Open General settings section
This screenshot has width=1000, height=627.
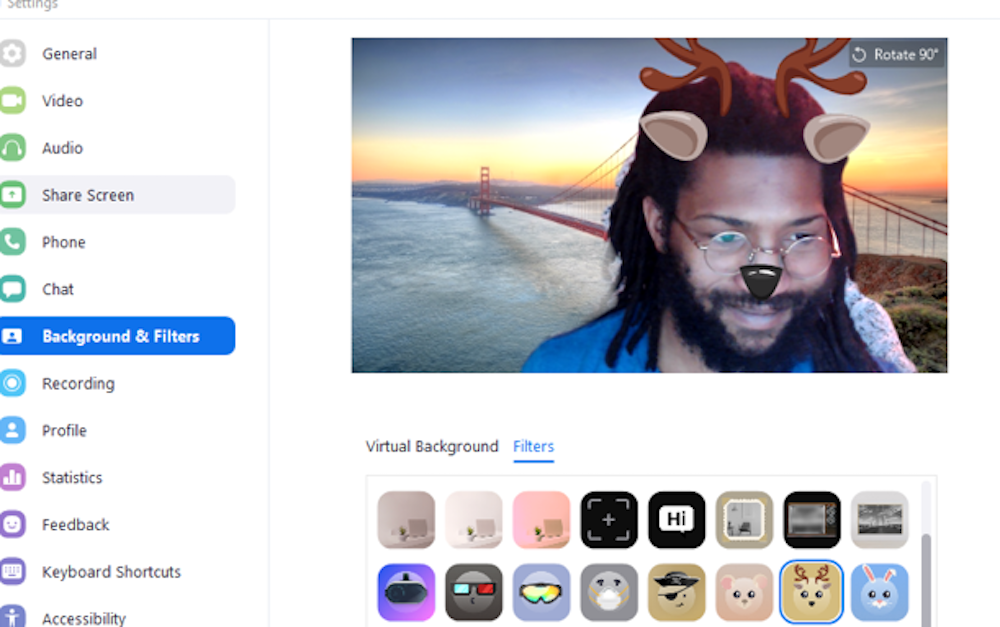tap(70, 54)
